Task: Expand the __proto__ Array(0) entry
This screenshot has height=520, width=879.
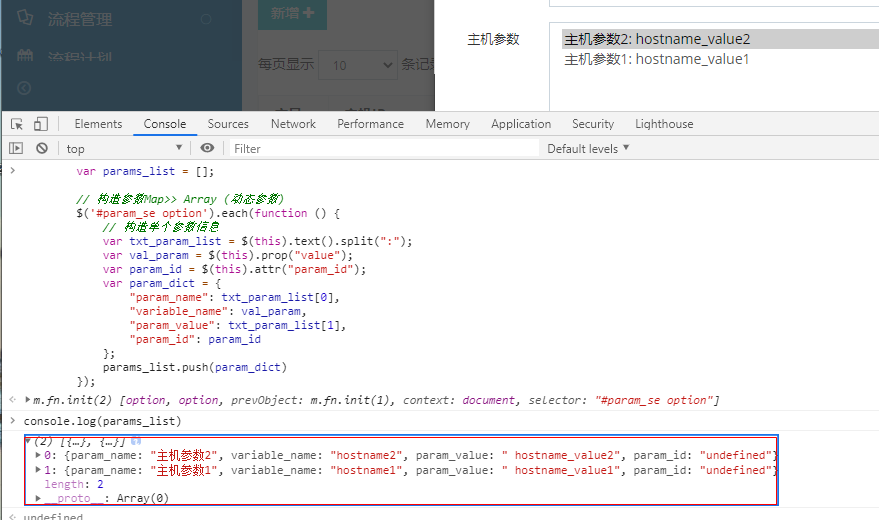Action: (x=38, y=498)
